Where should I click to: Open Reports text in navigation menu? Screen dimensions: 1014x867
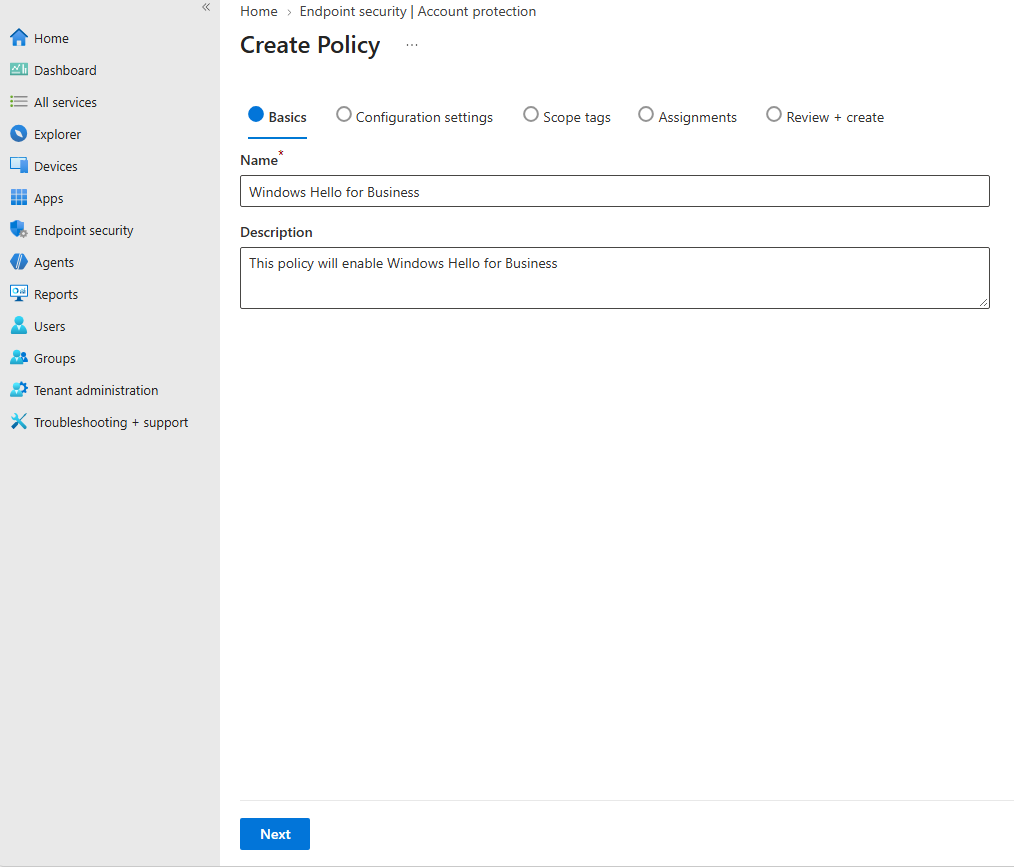tap(56, 294)
